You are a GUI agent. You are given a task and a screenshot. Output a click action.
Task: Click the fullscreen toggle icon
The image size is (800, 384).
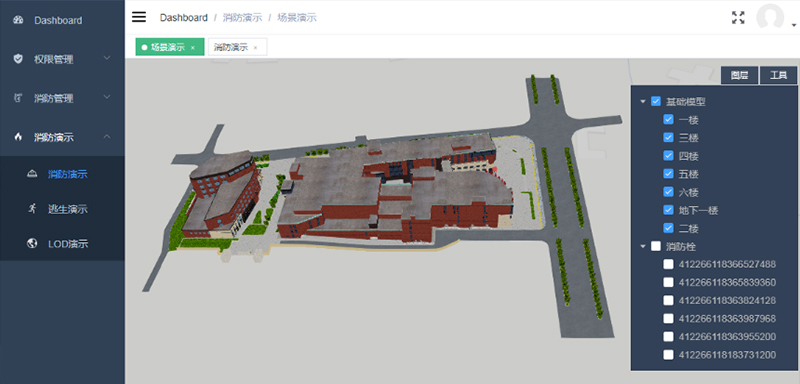coord(738,18)
